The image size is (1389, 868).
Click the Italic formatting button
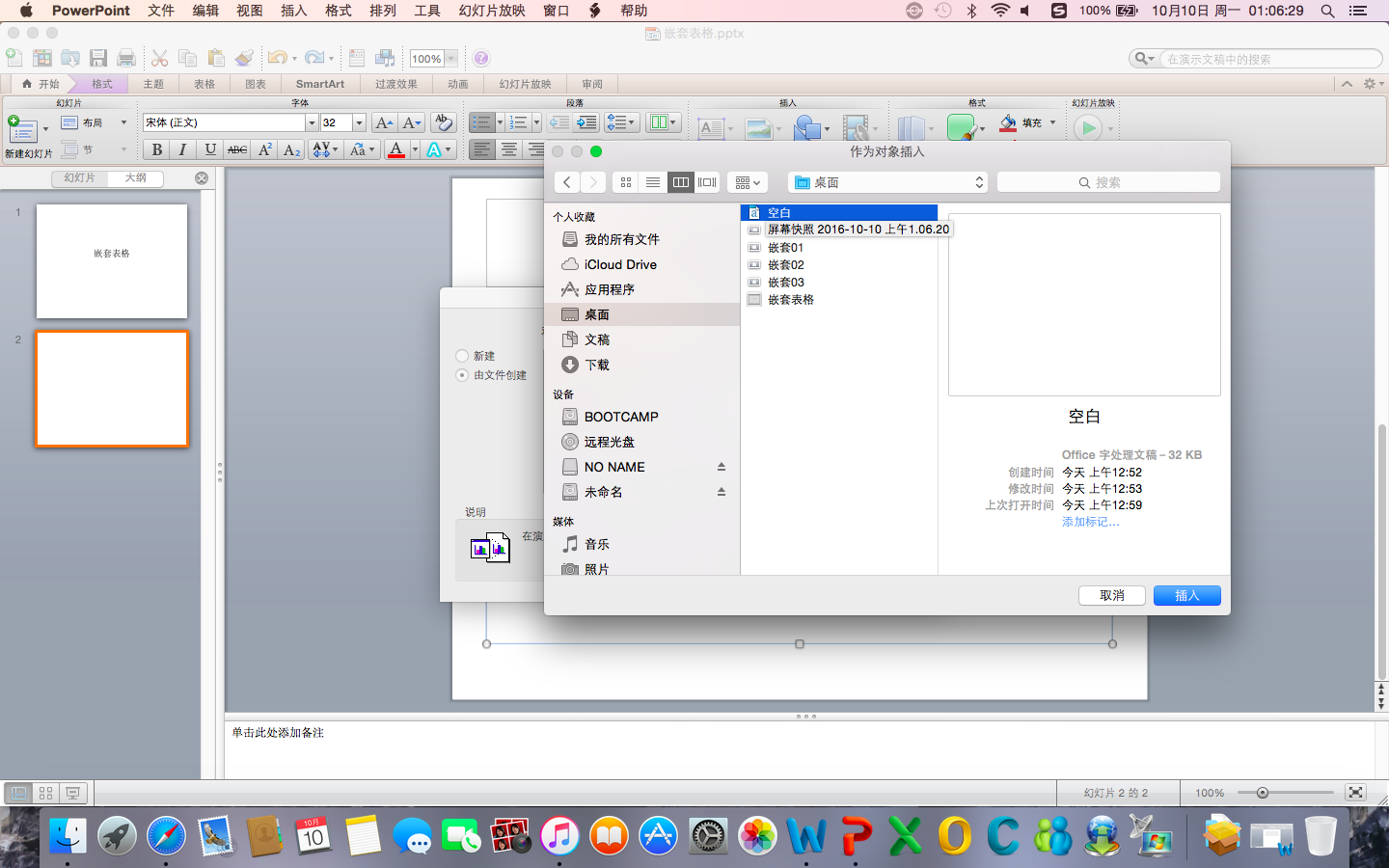182,149
